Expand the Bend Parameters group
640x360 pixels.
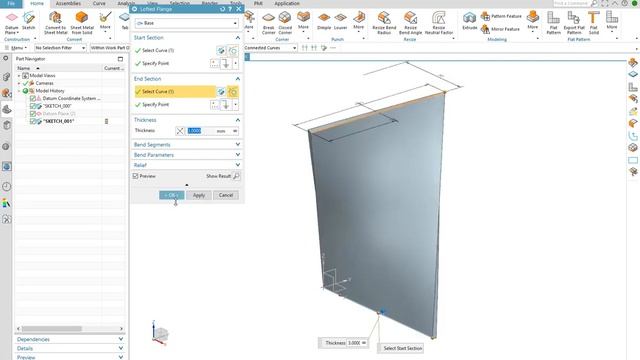pos(238,155)
